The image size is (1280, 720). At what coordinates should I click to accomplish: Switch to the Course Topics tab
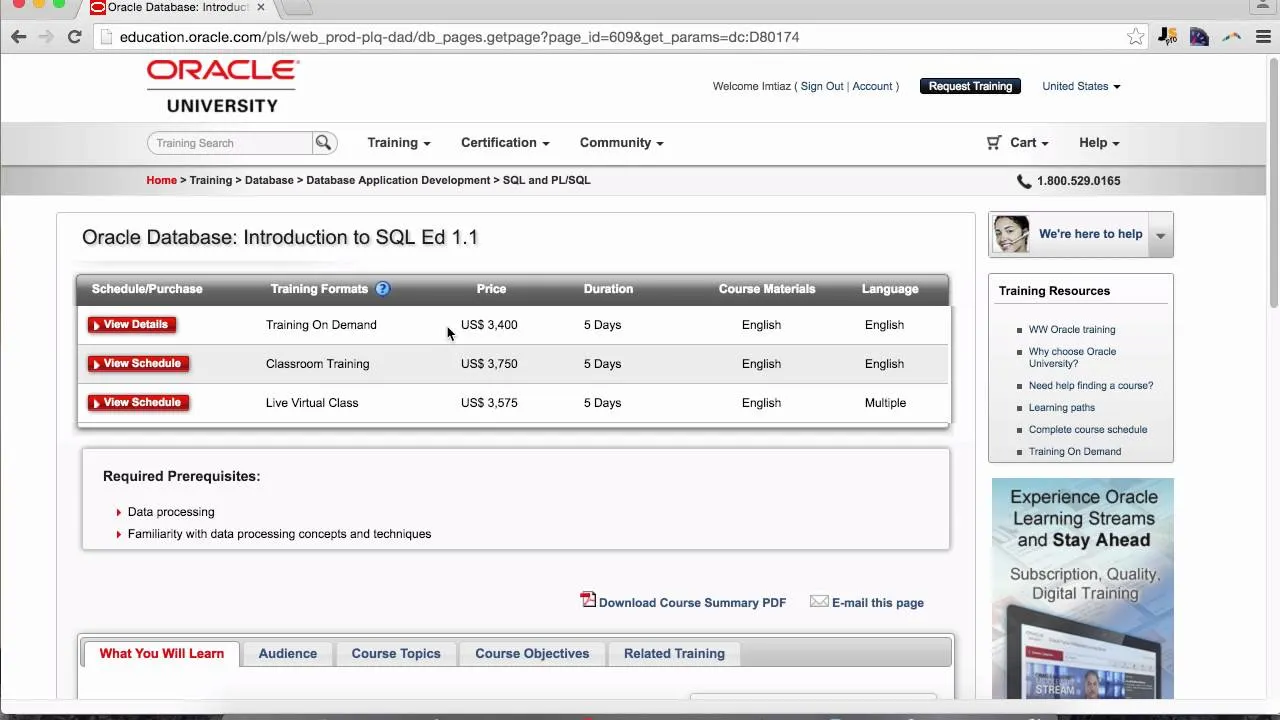(x=395, y=654)
